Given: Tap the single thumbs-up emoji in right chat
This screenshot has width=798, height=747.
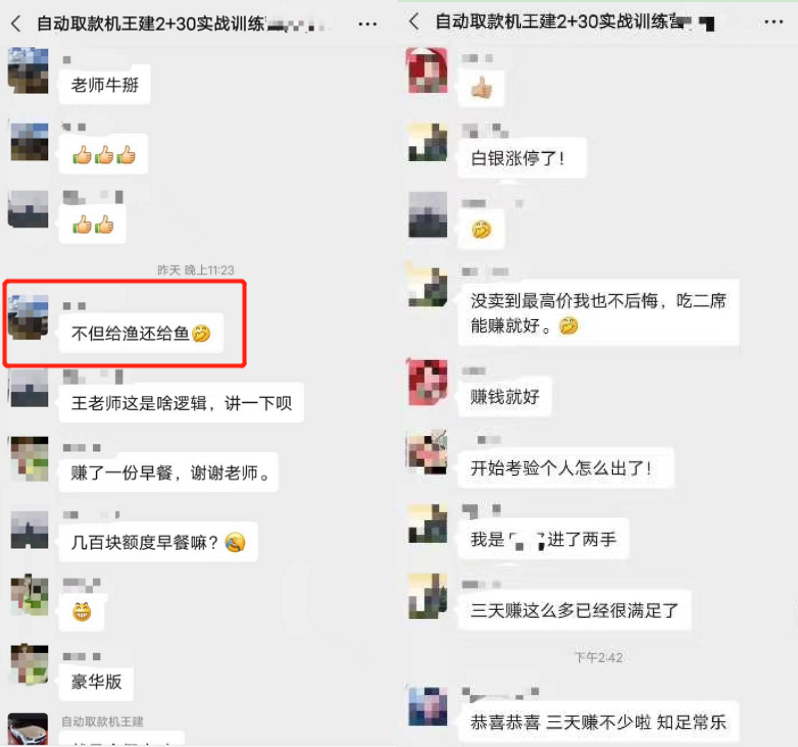Looking at the screenshot, I should pos(481,88).
